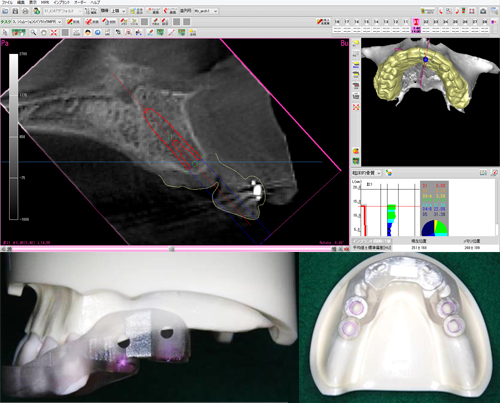Select the highlighted pink tooth 21 button
Image resolution: width=500 pixels, height=403 pixels.
coord(416,22)
